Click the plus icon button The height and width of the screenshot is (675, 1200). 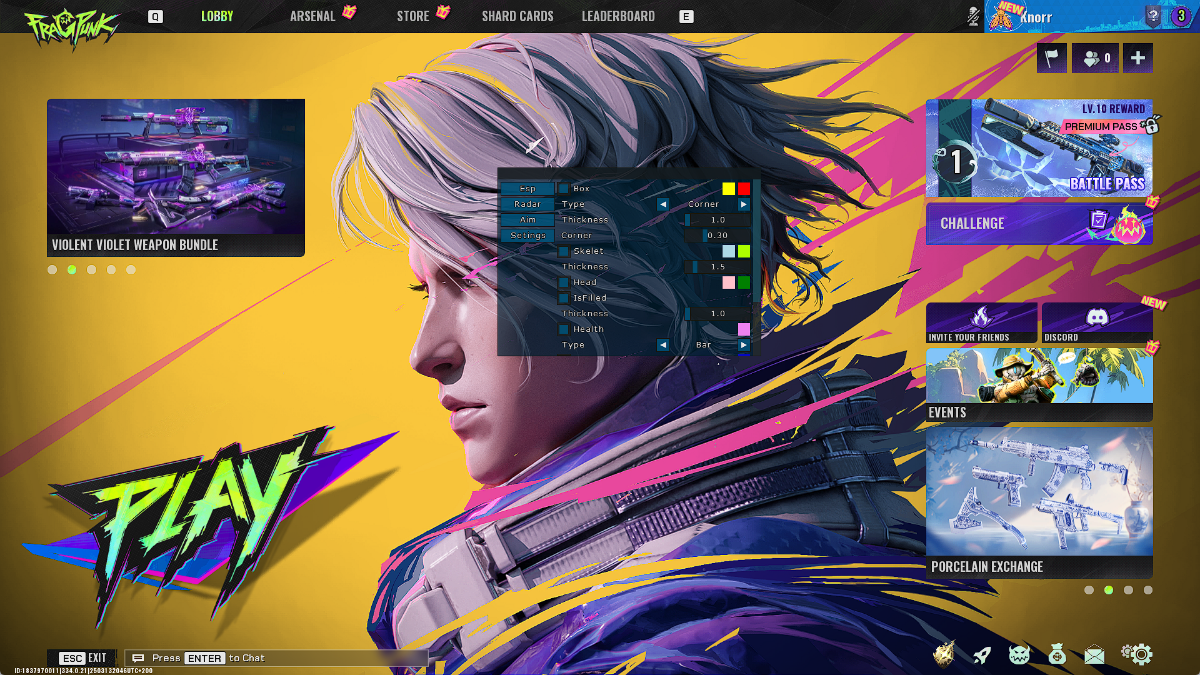tap(1138, 58)
